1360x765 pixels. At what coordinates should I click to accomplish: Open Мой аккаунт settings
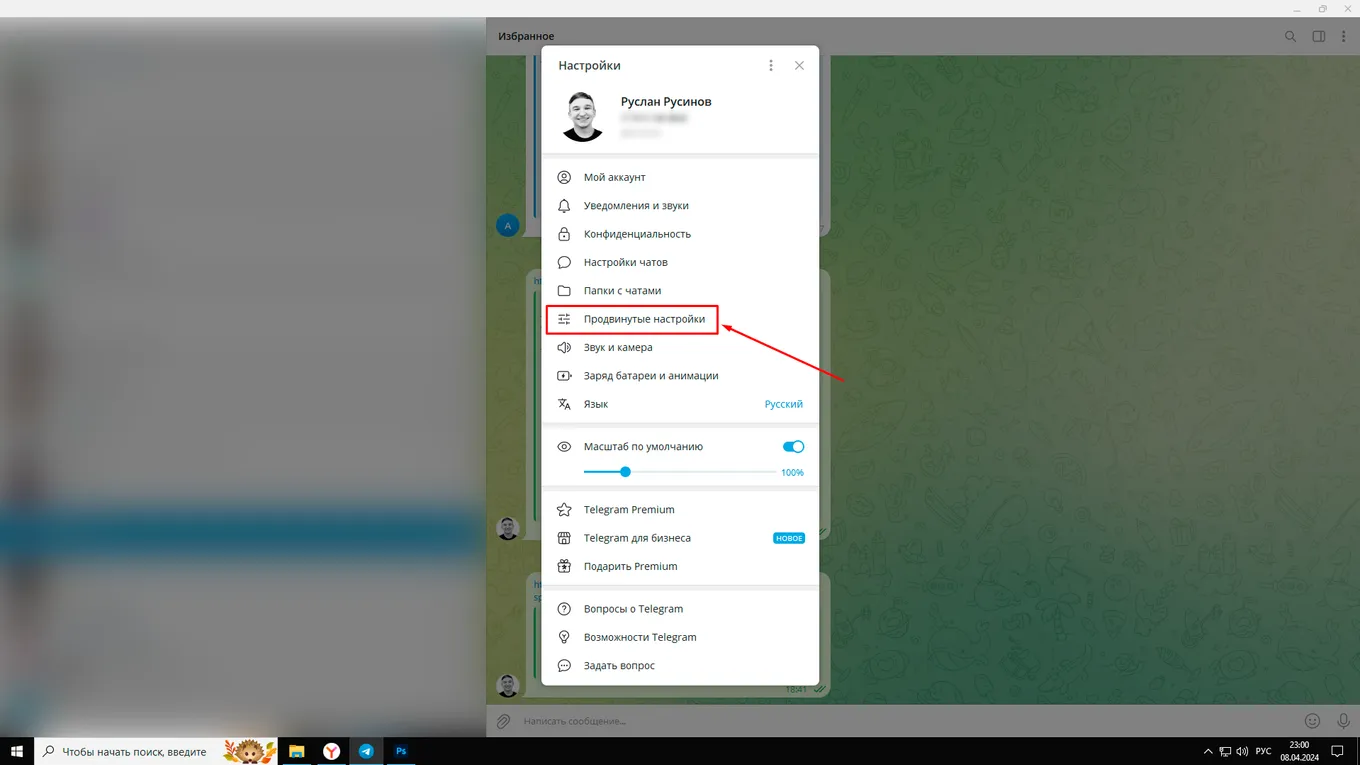point(680,177)
